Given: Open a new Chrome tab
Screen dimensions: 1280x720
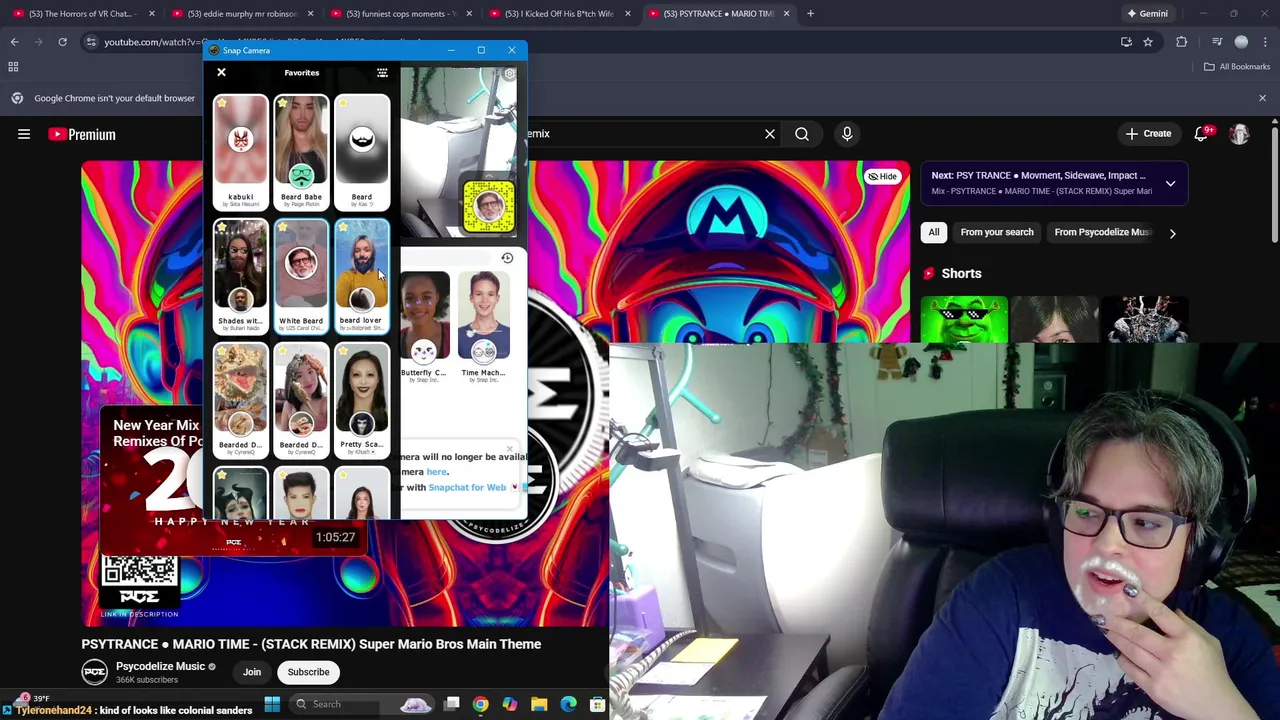Looking at the screenshot, I should [810, 14].
